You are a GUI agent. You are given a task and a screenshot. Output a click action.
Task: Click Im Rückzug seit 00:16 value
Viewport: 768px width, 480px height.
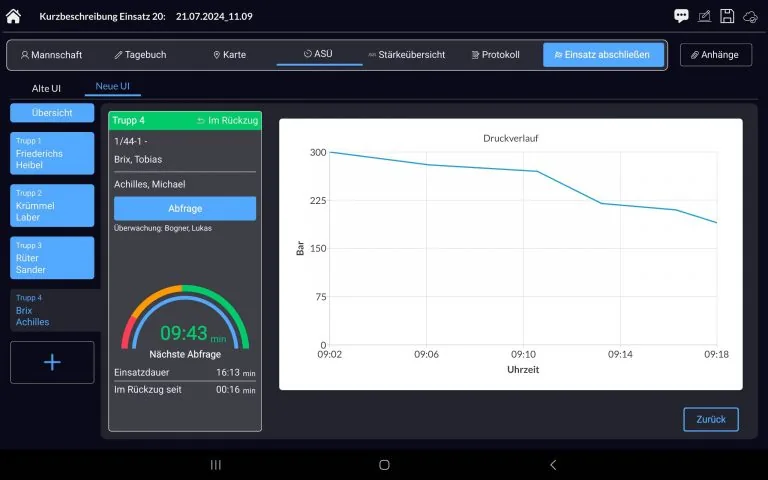coord(236,390)
